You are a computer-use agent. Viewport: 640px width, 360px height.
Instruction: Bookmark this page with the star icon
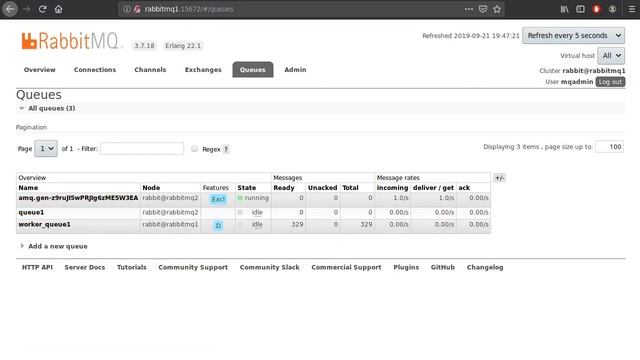[497, 9]
